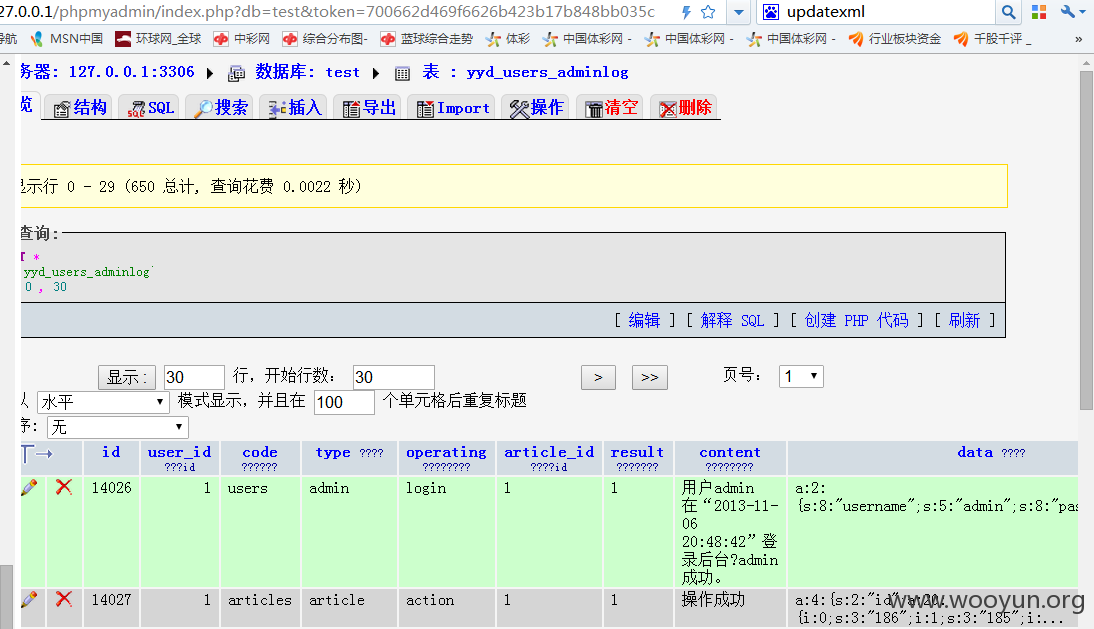Click the server 127.0.0.1:3306 breadcrumb link
The image size is (1094, 629).
(x=131, y=72)
